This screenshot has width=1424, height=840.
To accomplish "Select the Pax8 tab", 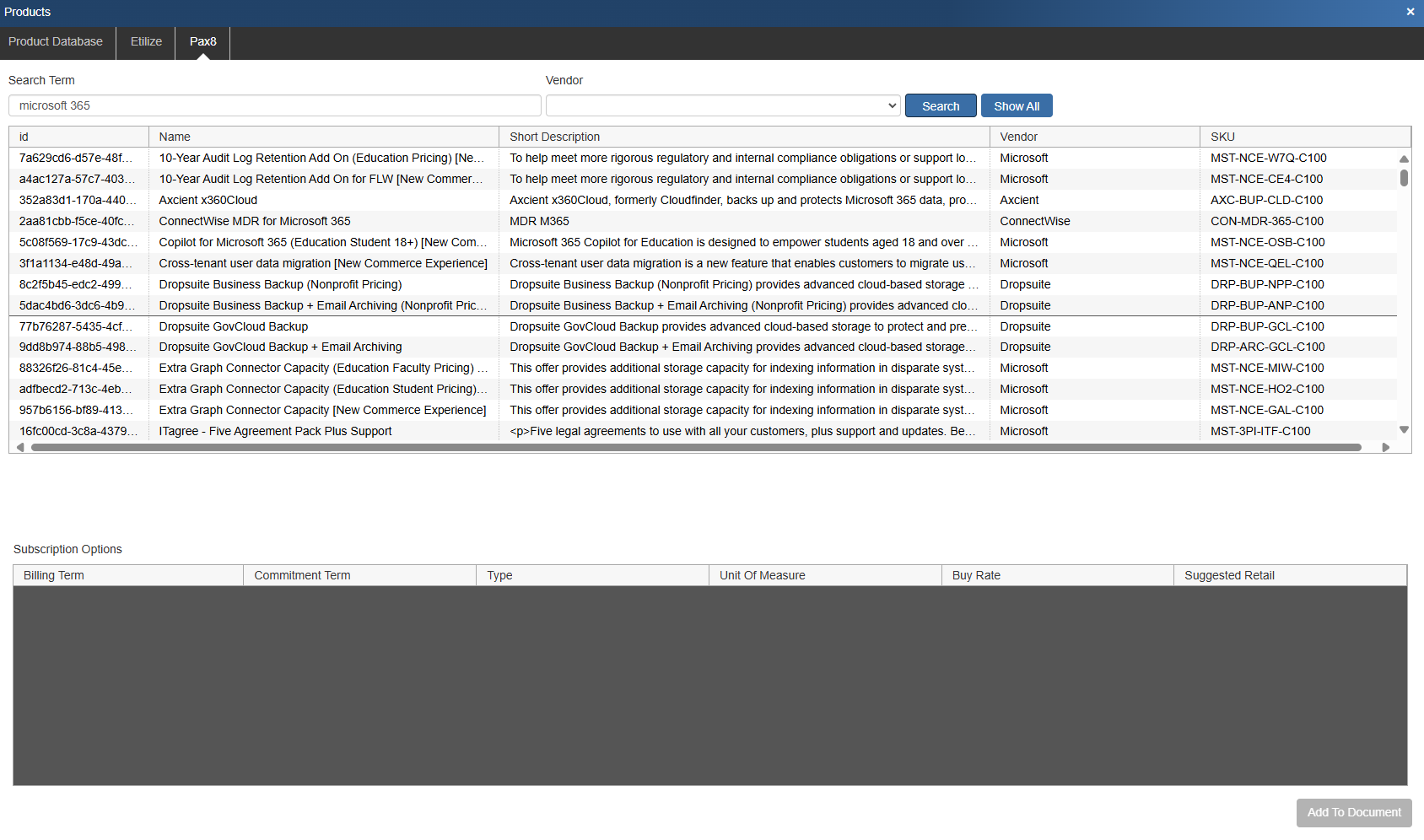I will click(202, 41).
